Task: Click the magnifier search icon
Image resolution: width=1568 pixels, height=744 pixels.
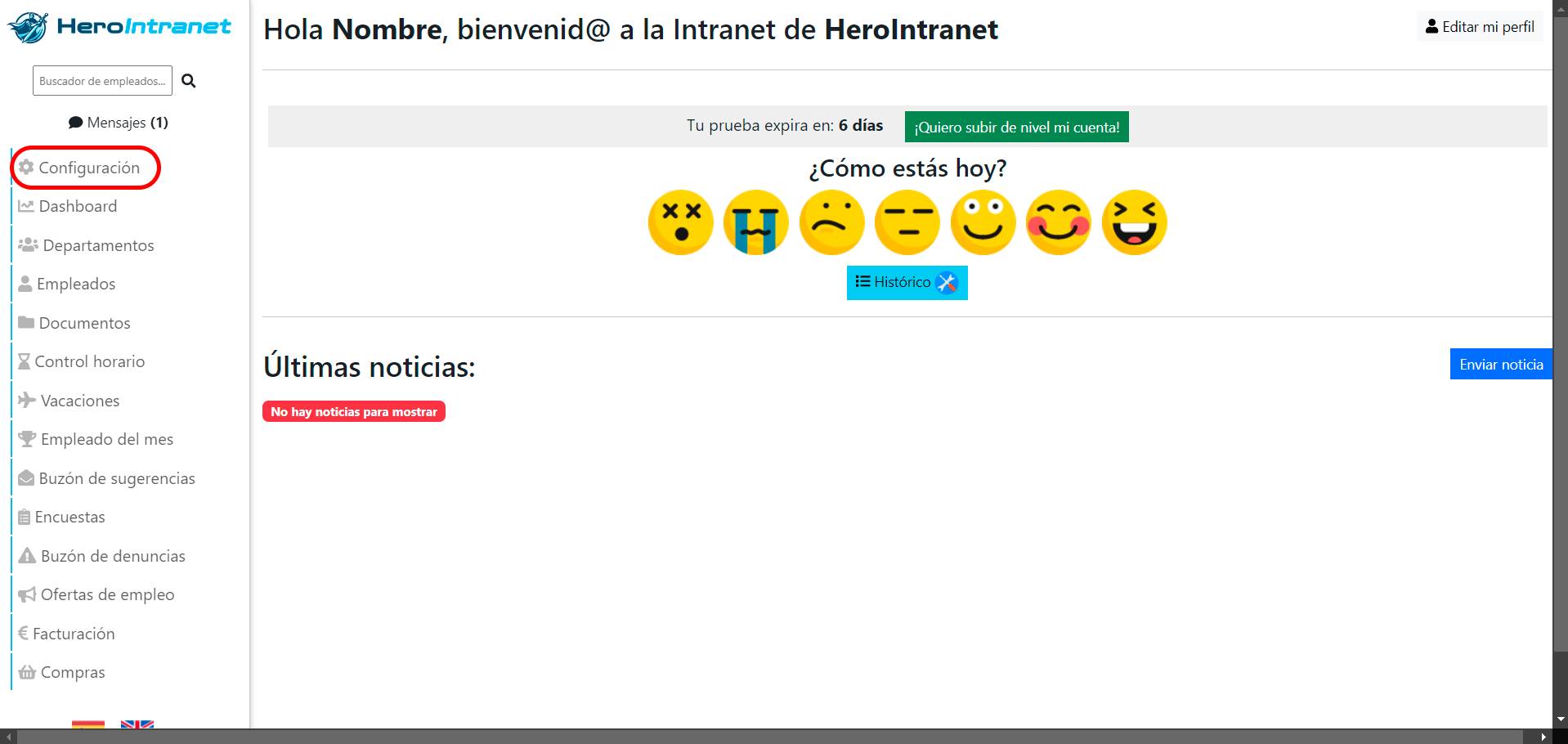Action: (x=189, y=81)
